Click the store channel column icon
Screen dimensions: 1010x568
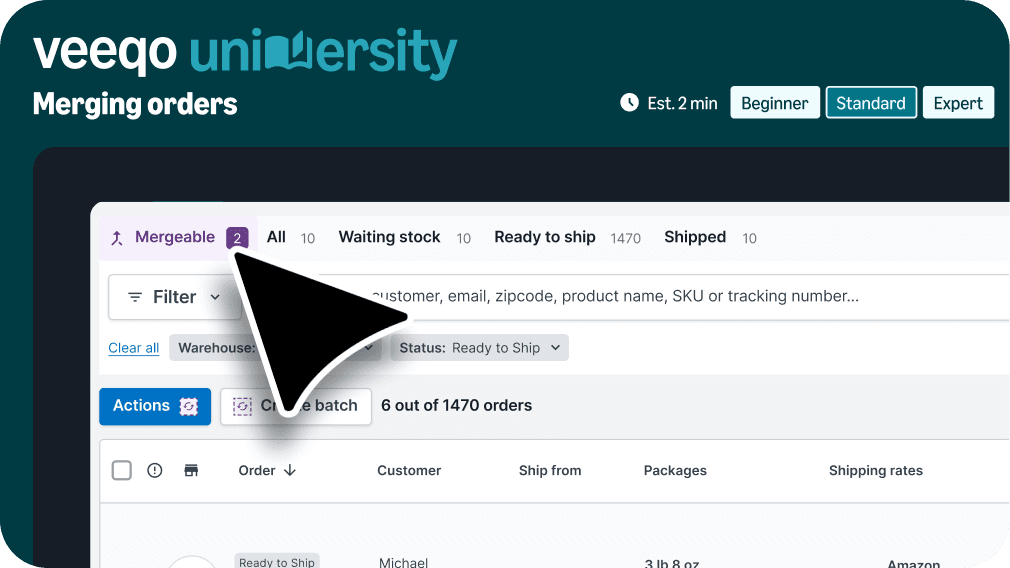pyautogui.click(x=191, y=470)
